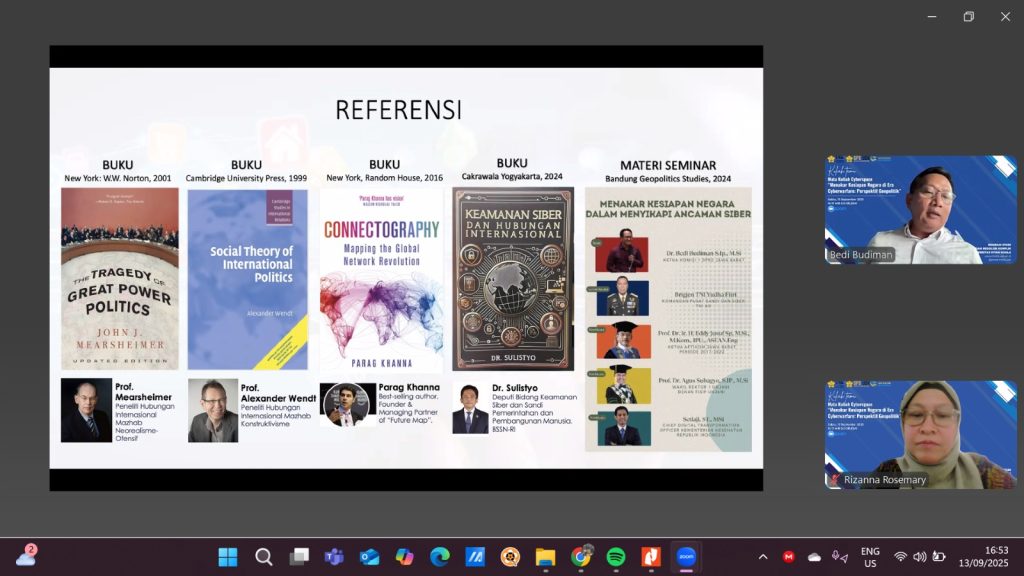Click Rizanna Rosemary's muted microphone icon
Image resolution: width=1024 pixels, height=576 pixels.
pyautogui.click(x=835, y=480)
